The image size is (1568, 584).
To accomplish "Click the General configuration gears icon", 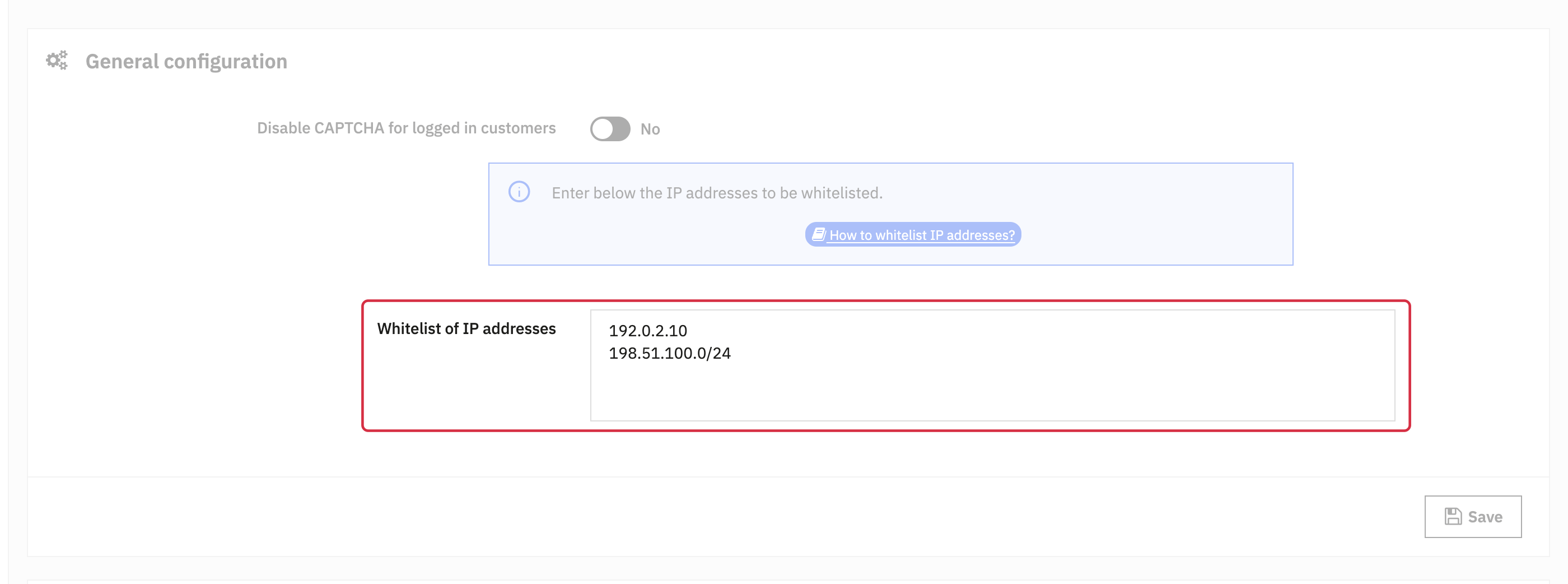I will (57, 61).
